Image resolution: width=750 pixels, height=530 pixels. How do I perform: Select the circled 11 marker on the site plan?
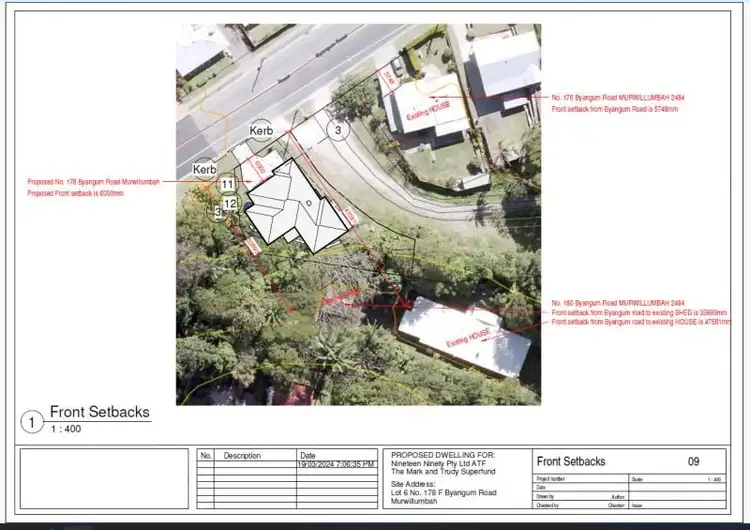tap(227, 184)
